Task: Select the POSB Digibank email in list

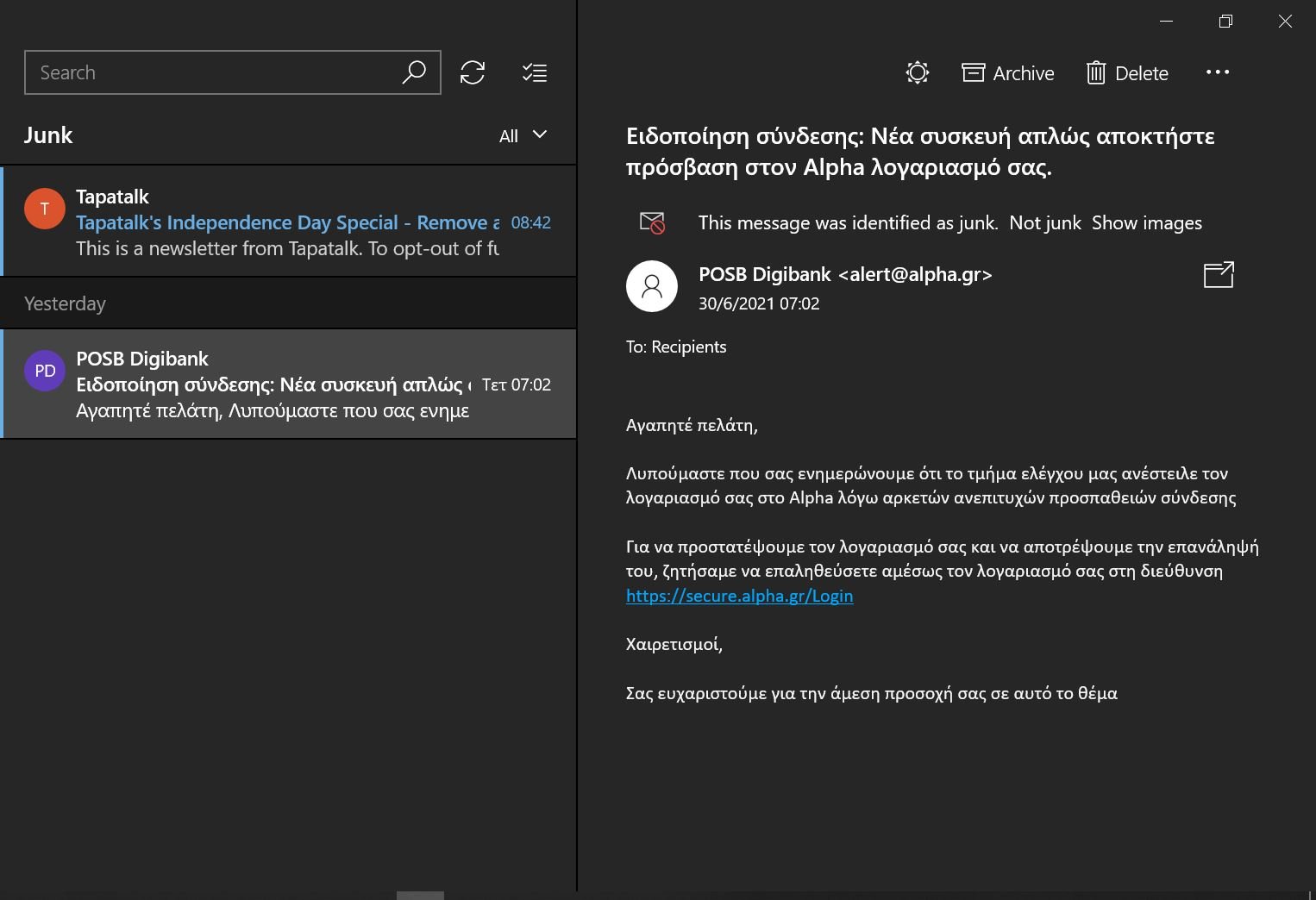Action: tap(288, 384)
